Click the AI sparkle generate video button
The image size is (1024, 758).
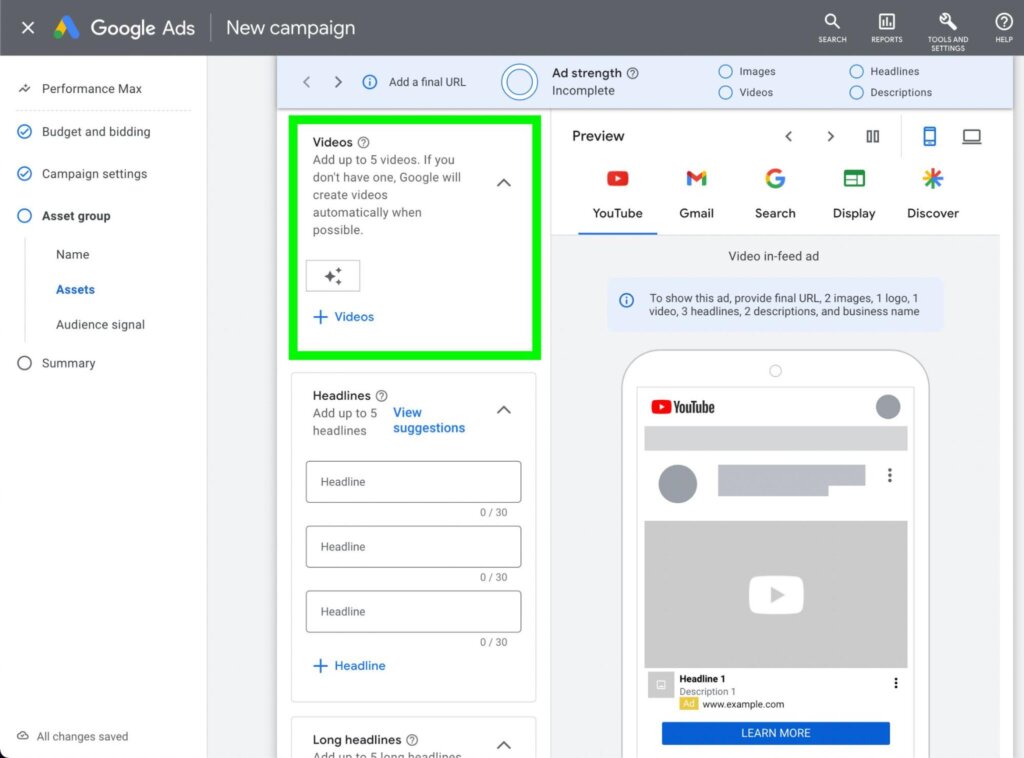[x=333, y=276]
